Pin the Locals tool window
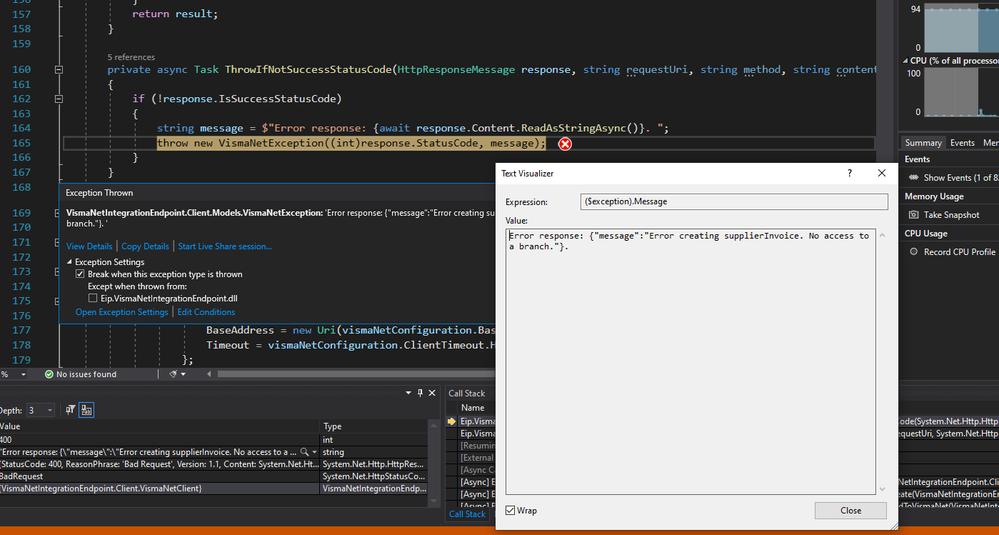This screenshot has height=535, width=999. (420, 393)
